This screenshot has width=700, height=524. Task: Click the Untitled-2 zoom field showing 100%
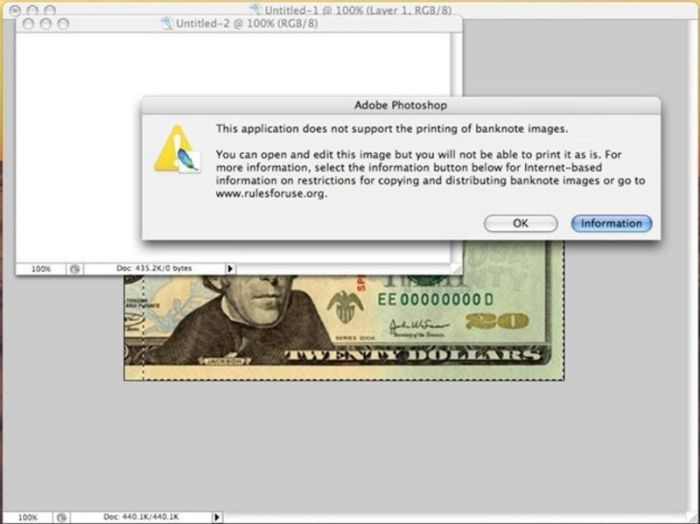[x=41, y=269]
